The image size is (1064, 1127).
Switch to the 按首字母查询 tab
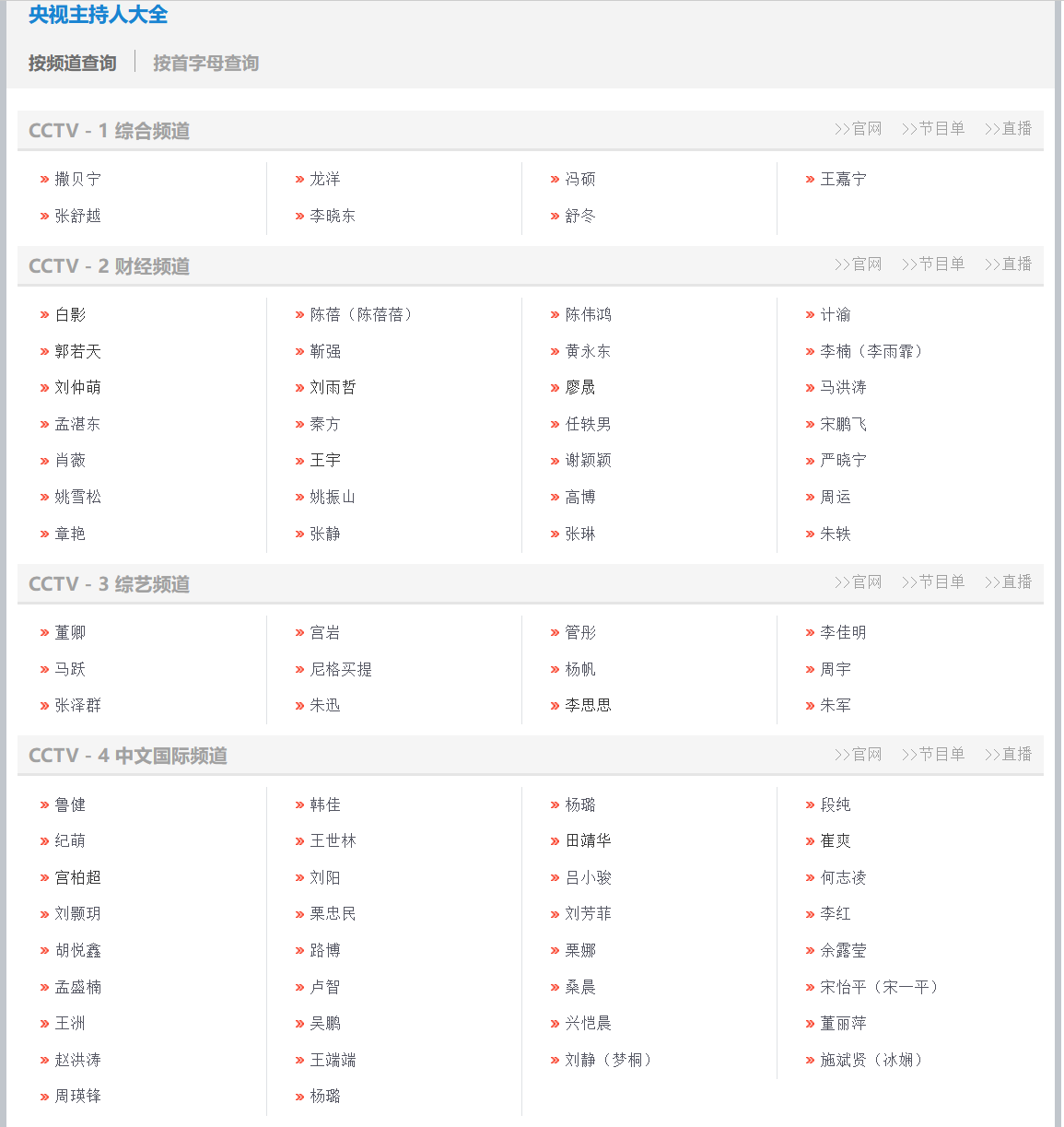point(205,63)
